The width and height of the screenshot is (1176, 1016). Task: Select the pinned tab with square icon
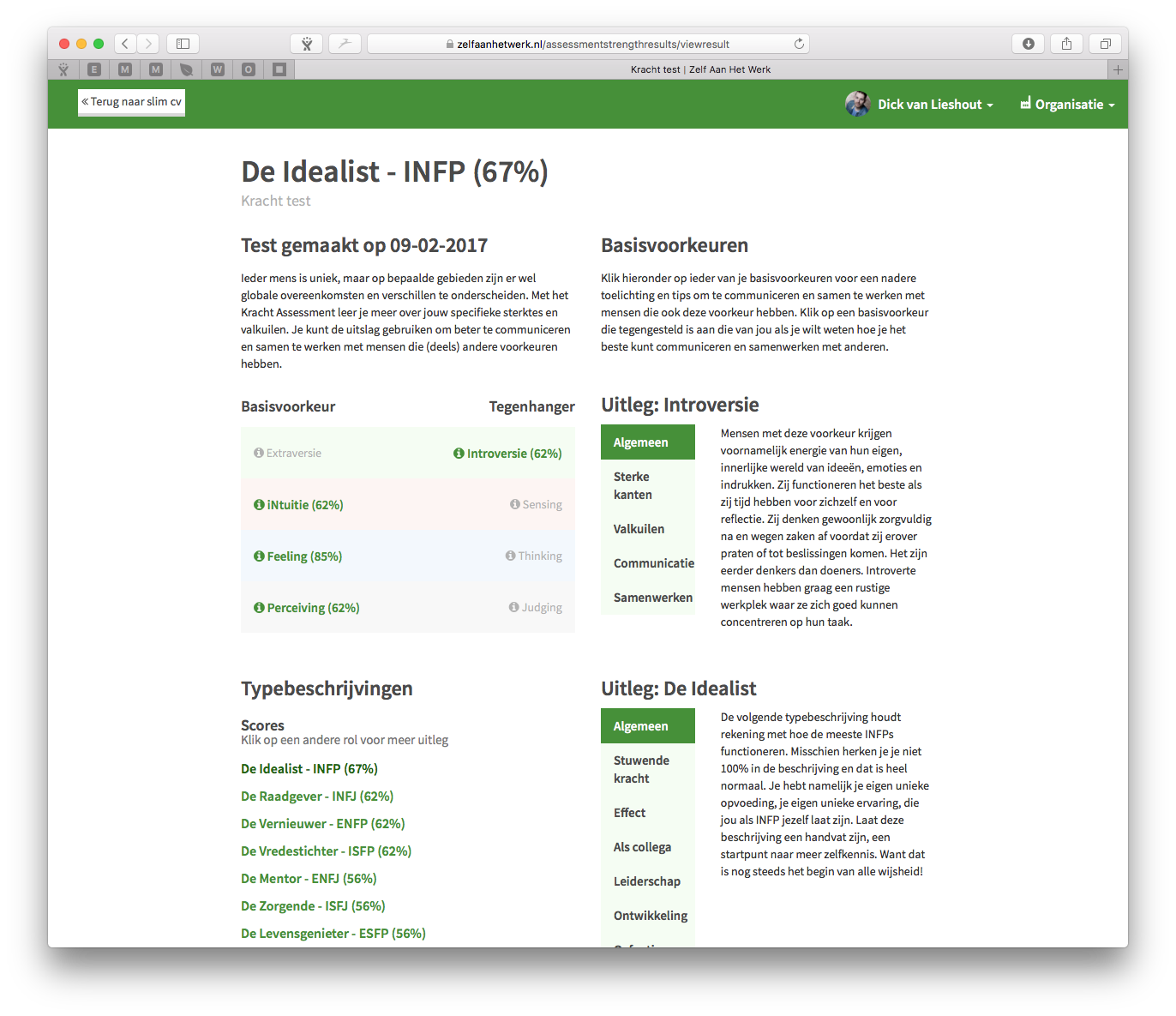279,69
